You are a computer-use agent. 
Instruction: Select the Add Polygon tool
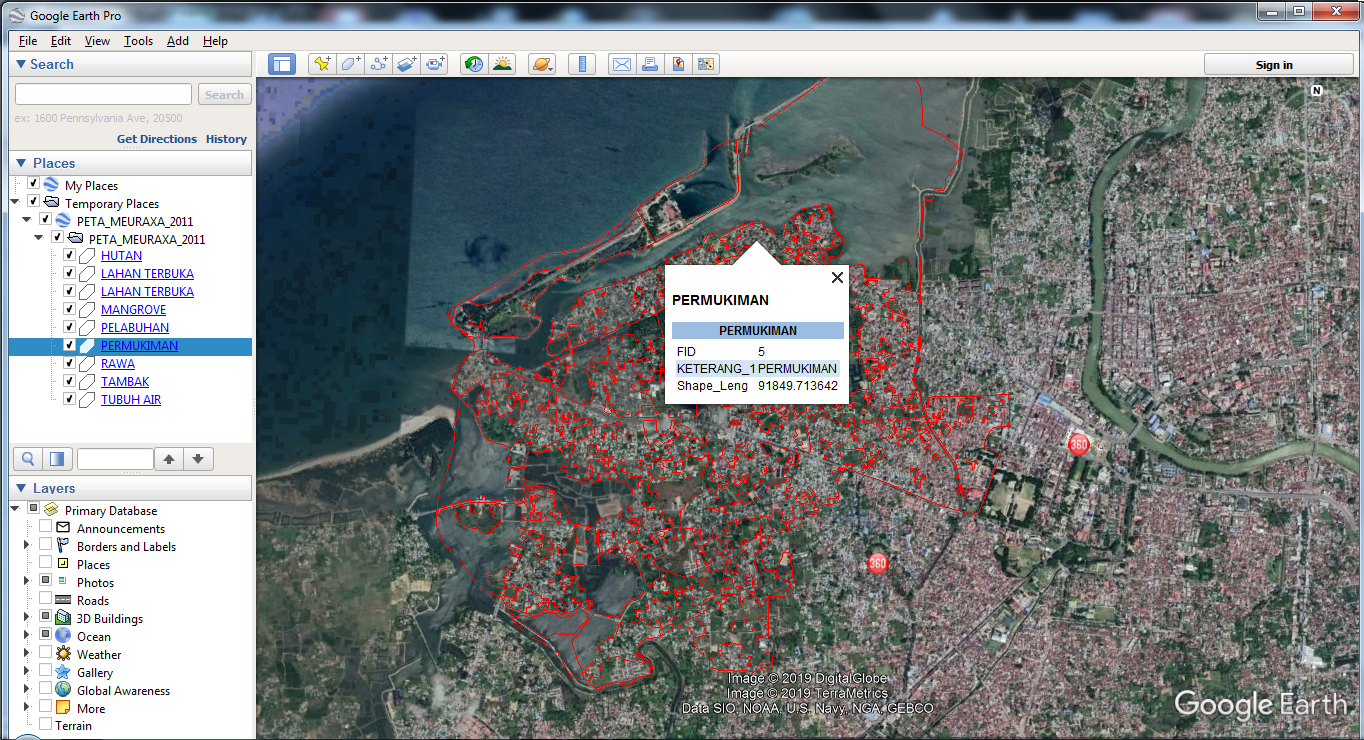click(350, 63)
